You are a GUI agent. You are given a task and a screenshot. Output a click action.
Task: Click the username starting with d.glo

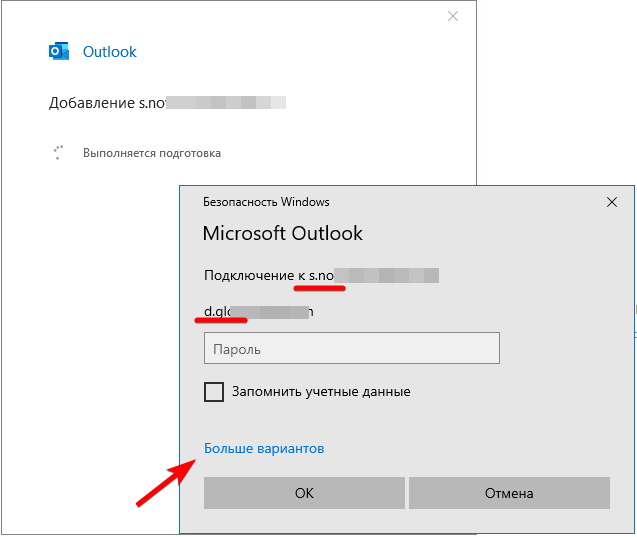click(258, 312)
